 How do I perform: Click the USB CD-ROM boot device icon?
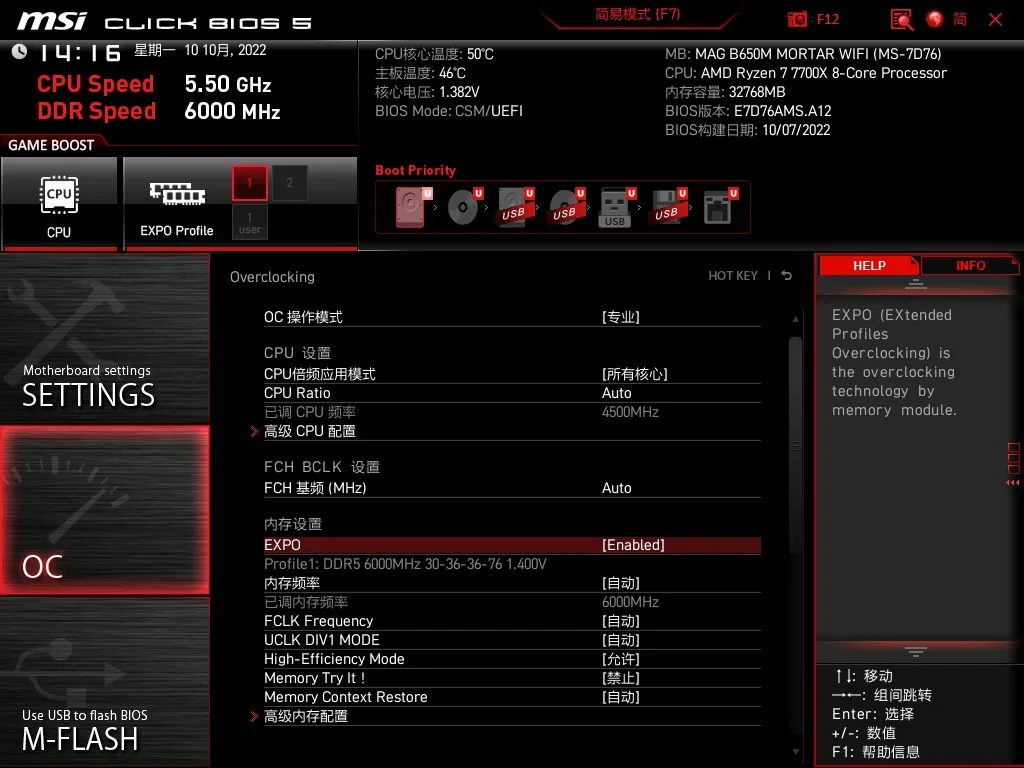tap(566, 207)
